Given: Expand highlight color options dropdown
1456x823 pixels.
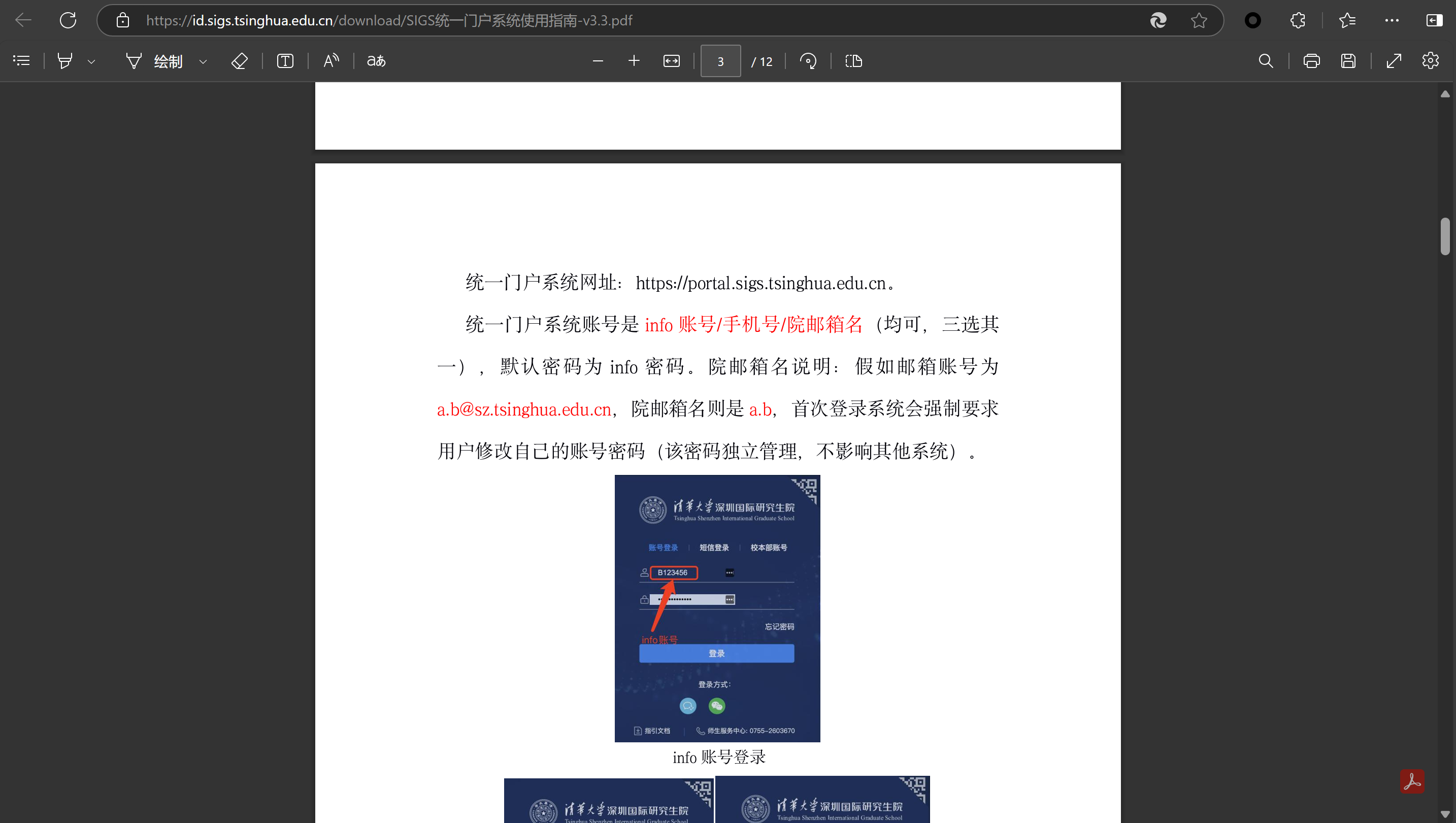Looking at the screenshot, I should pyautogui.click(x=91, y=61).
